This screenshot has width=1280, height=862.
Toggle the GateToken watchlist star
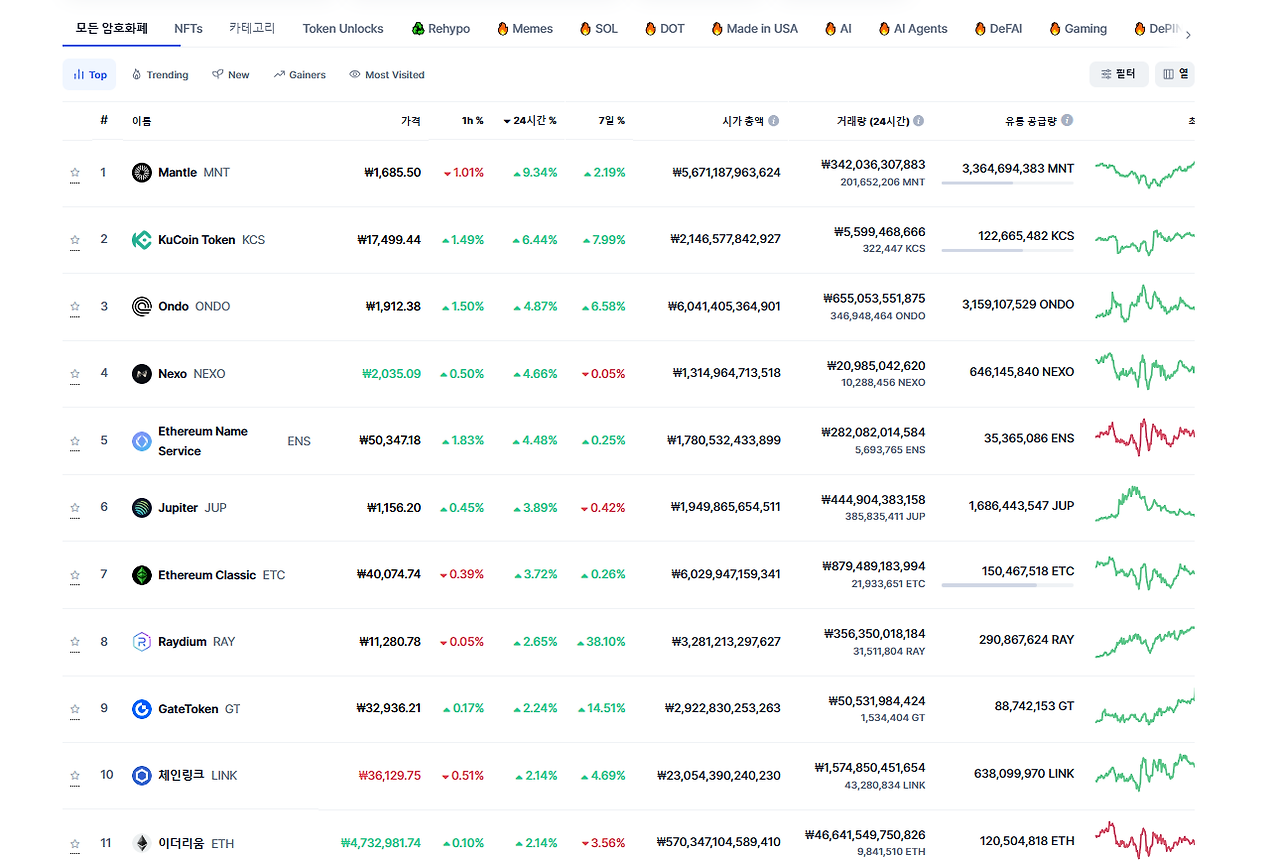[75, 709]
